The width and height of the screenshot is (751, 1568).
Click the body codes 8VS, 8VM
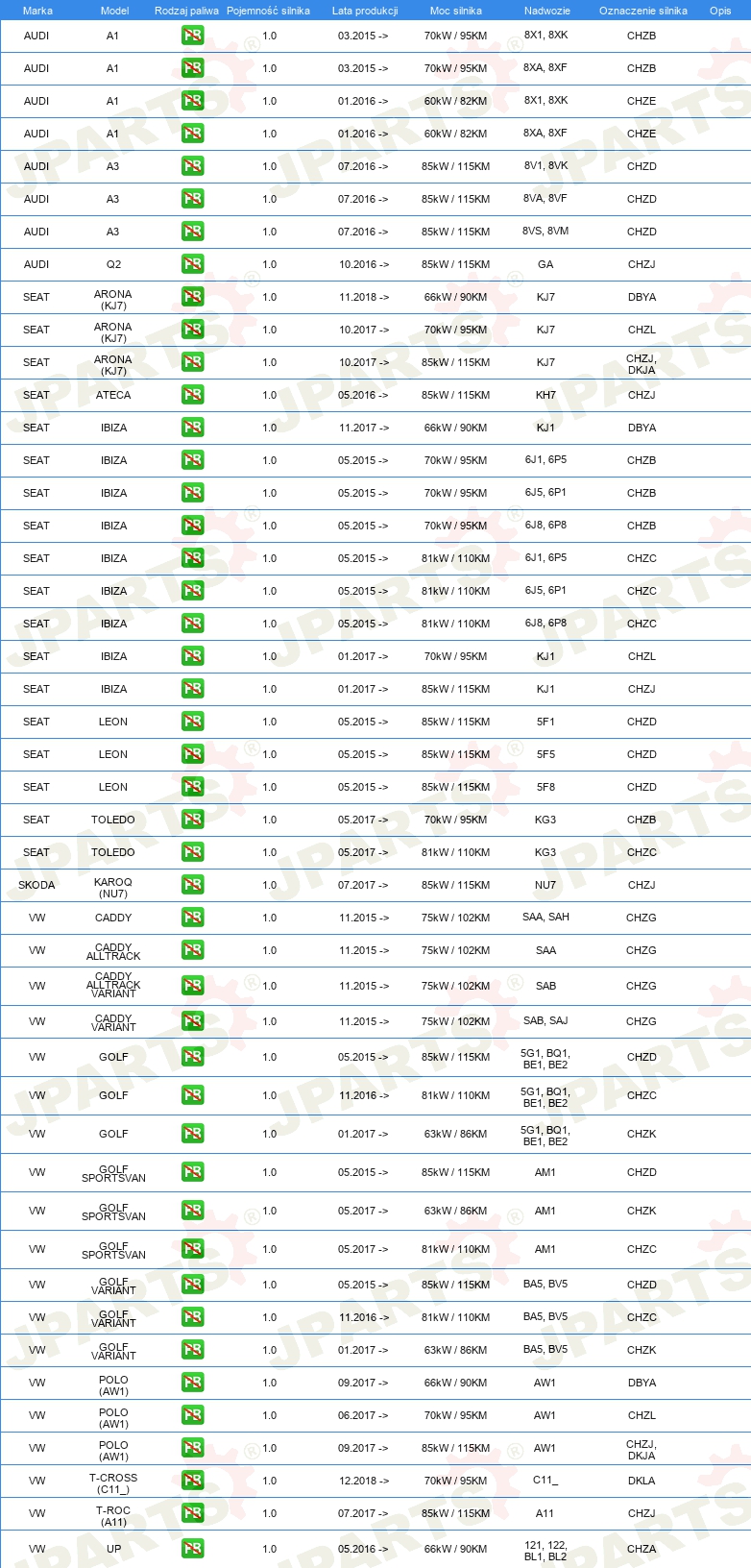545,232
